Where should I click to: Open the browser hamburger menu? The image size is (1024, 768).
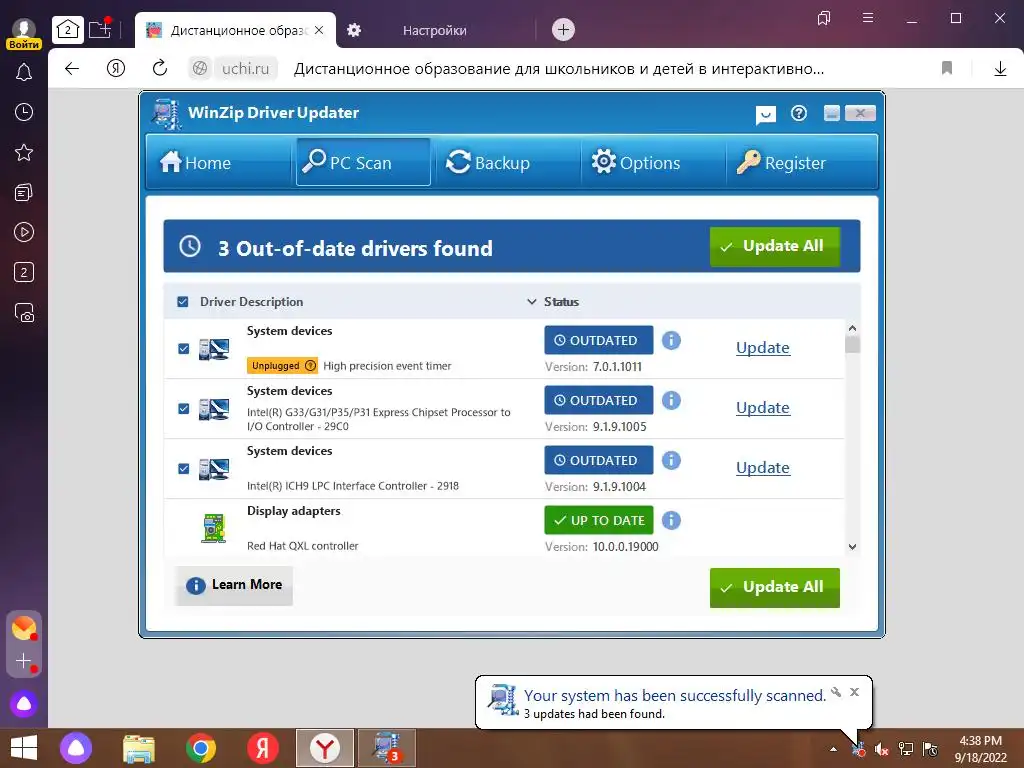tap(868, 18)
